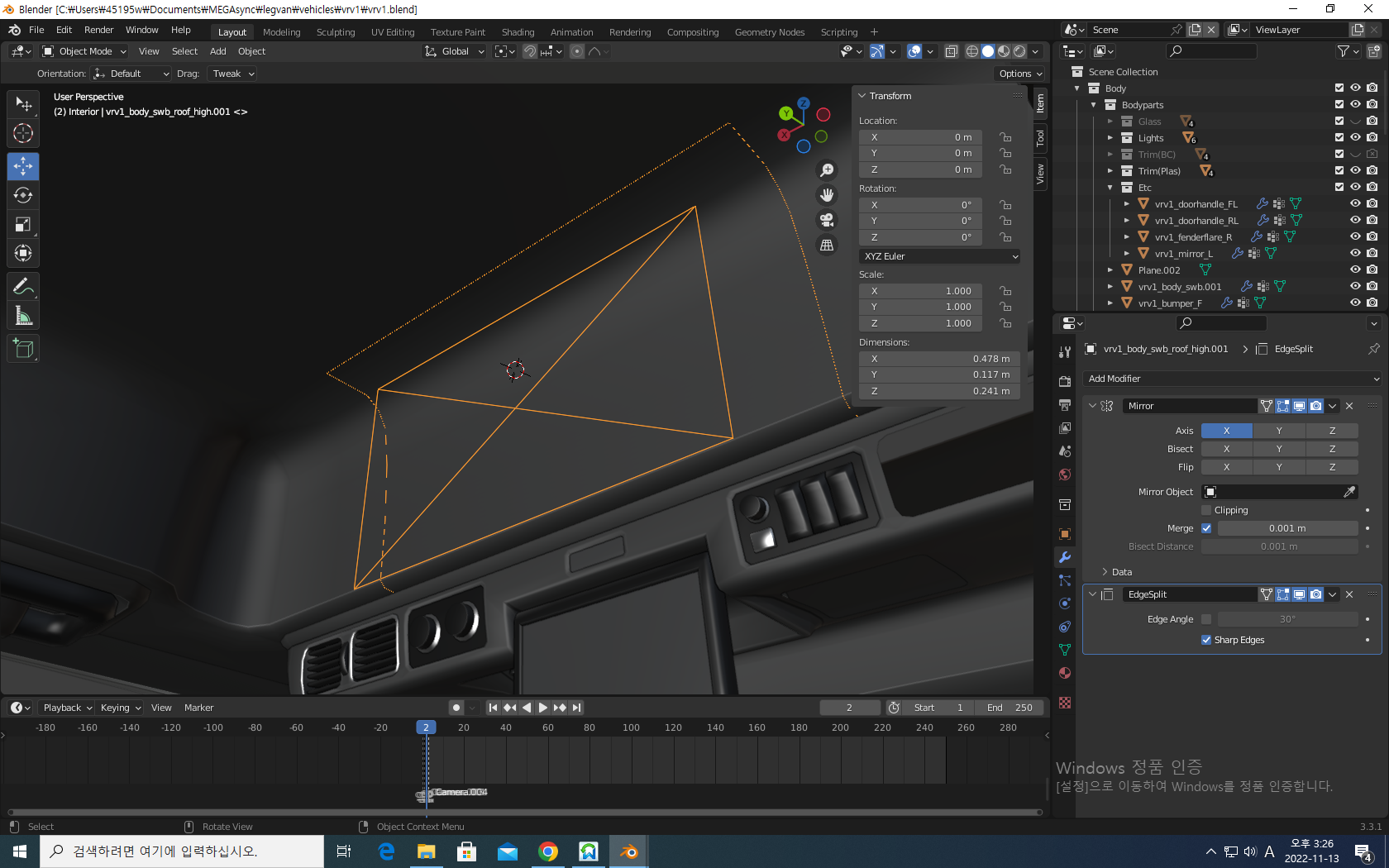Open the XYZ Euler rotation mode dropdown

(x=939, y=256)
